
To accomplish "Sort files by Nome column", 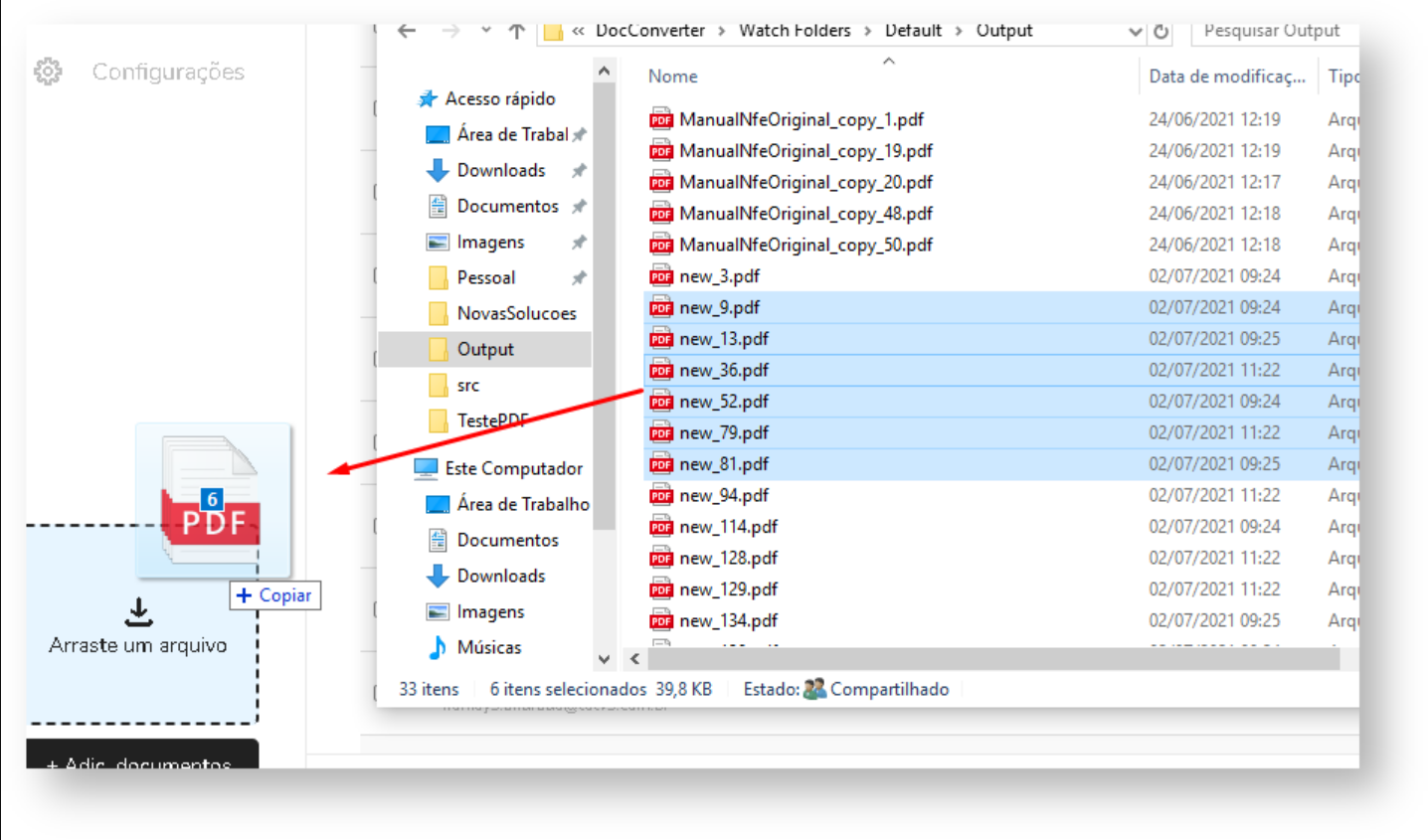I will tap(673, 77).
